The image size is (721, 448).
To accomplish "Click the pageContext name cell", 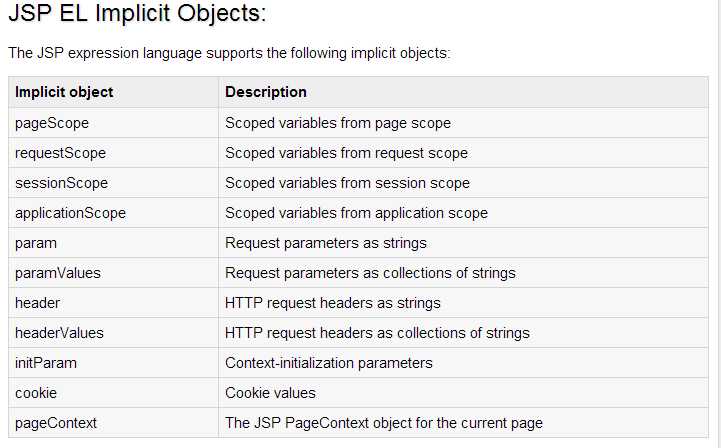I will tap(56, 423).
